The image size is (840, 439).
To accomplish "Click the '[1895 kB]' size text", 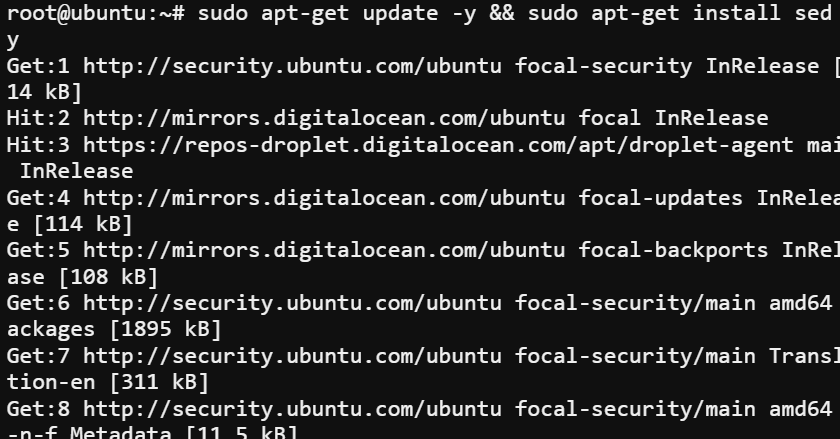I will pos(165,330).
